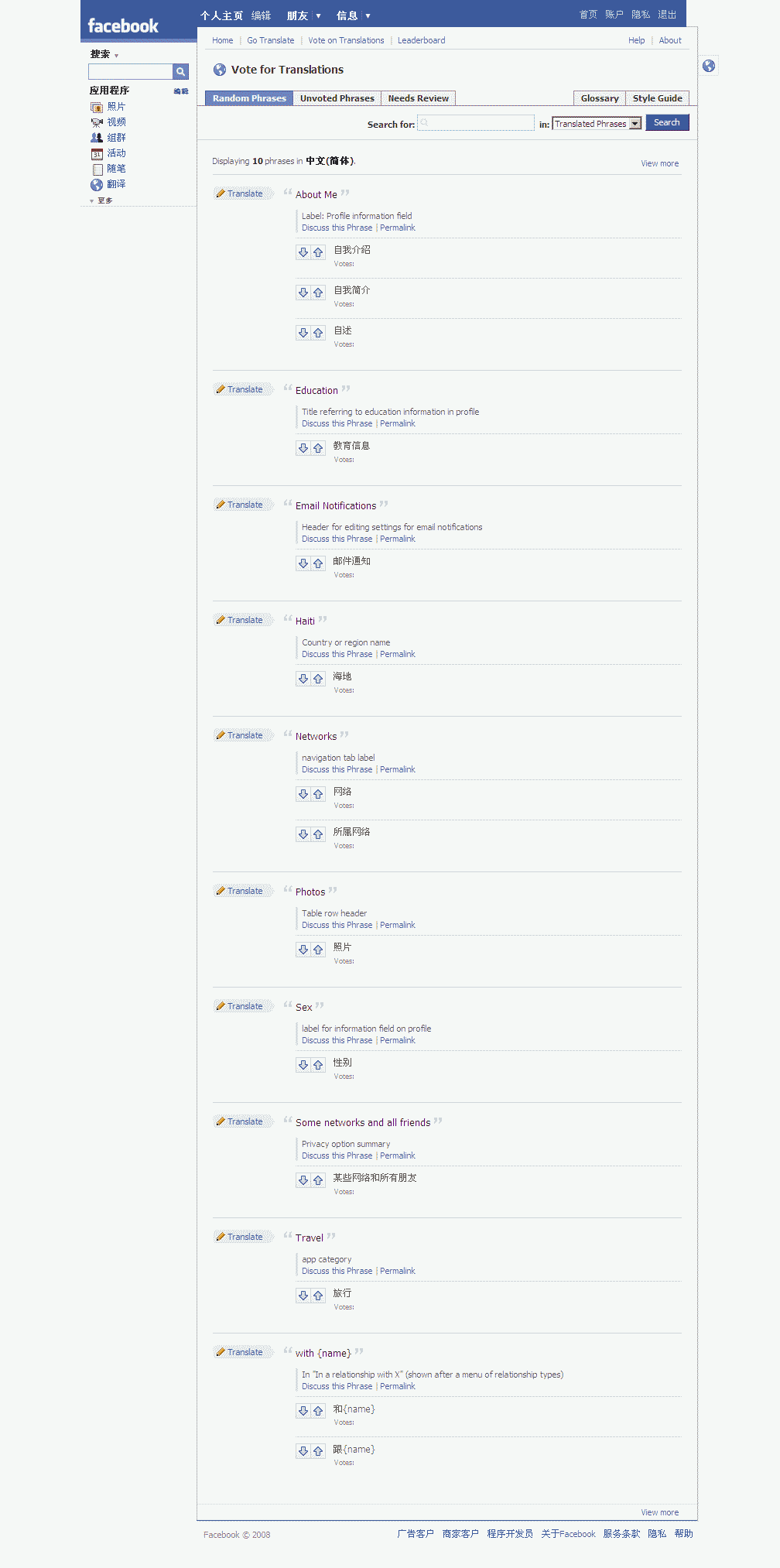Open the 信息 dropdown arrow in top bar
The image size is (780, 1568).
(368, 15)
